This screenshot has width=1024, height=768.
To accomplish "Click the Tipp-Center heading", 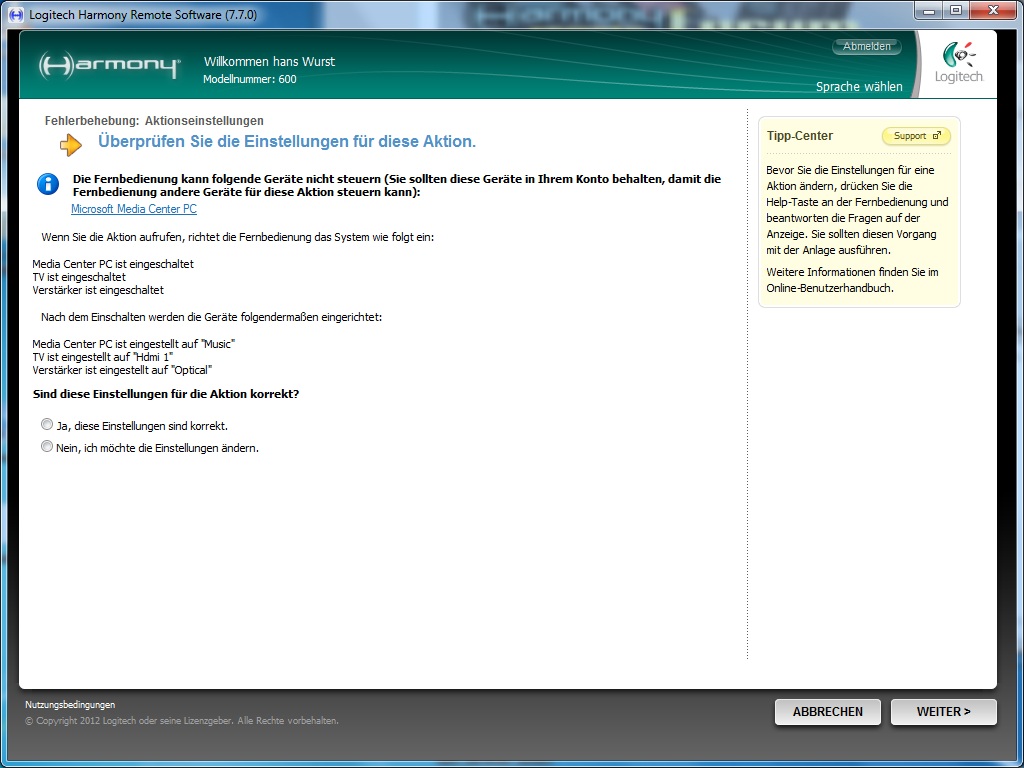I will pos(799,136).
